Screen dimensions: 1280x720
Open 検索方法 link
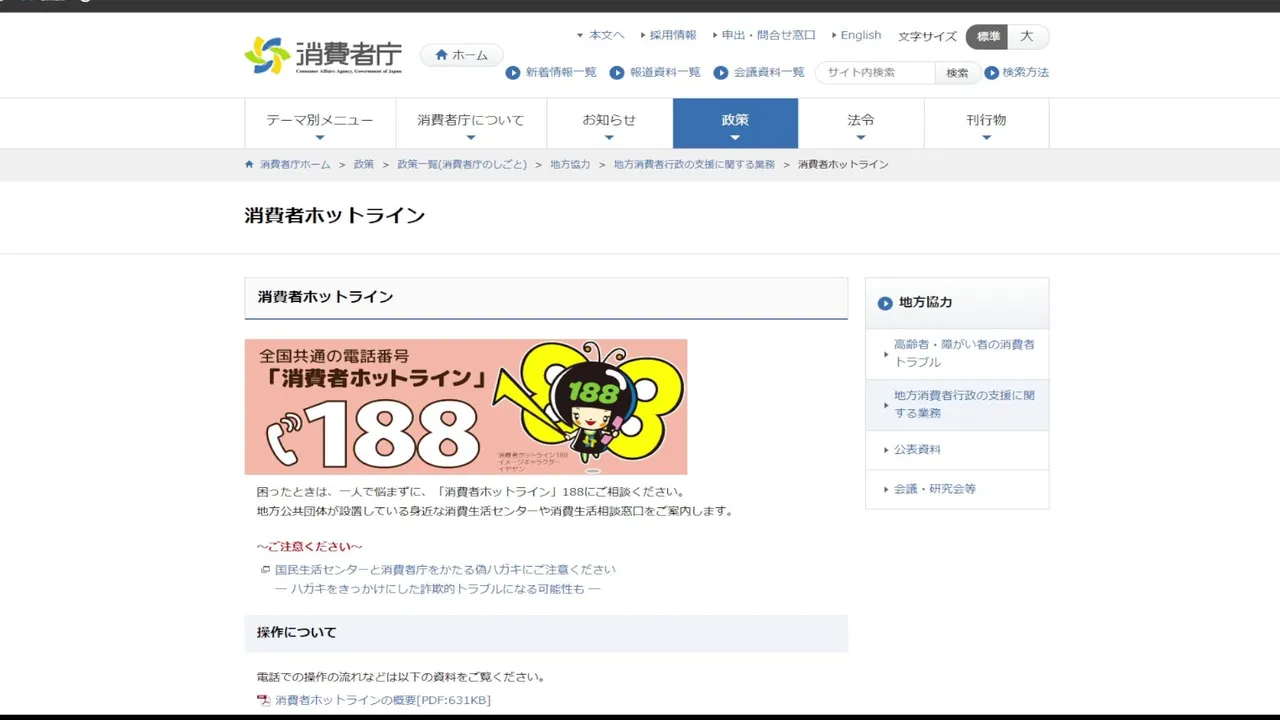click(1026, 73)
